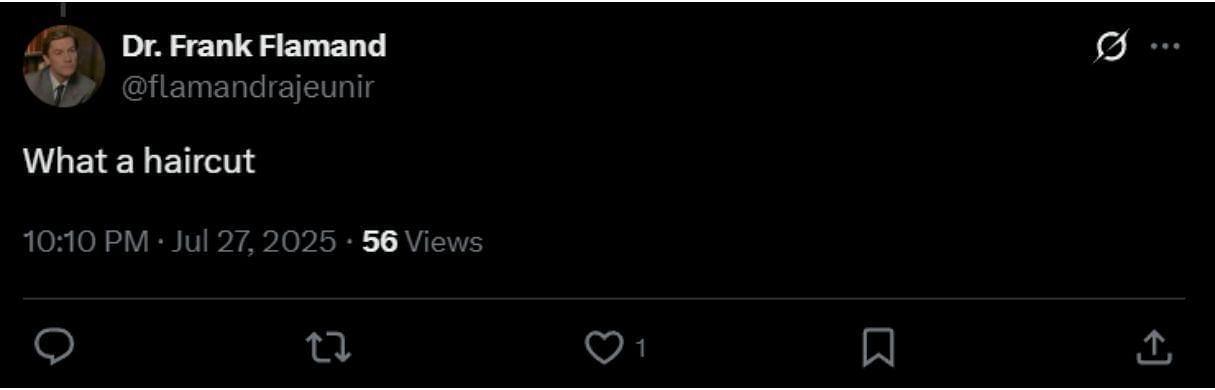This screenshot has width=1215, height=390.
Task: Click the like count number 1
Action: tap(641, 348)
